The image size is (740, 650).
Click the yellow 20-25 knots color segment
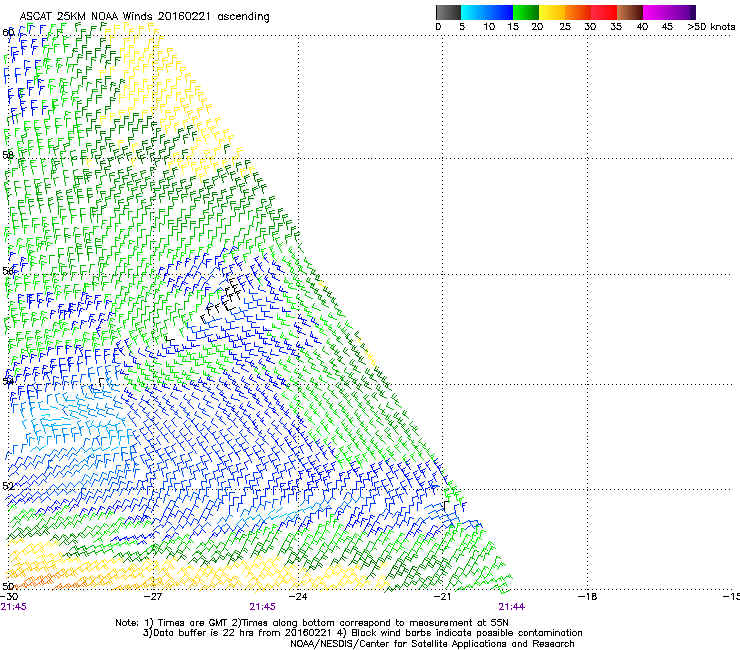(x=552, y=12)
